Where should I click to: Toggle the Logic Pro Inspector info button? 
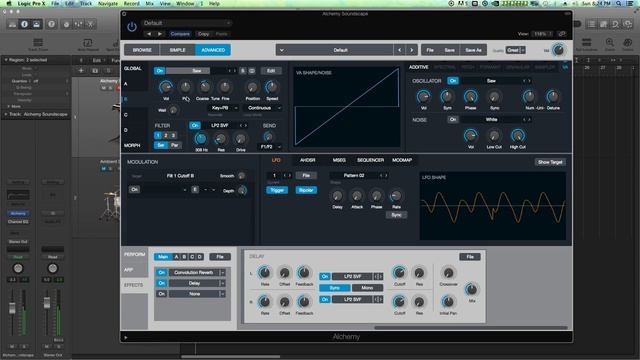[24, 24]
